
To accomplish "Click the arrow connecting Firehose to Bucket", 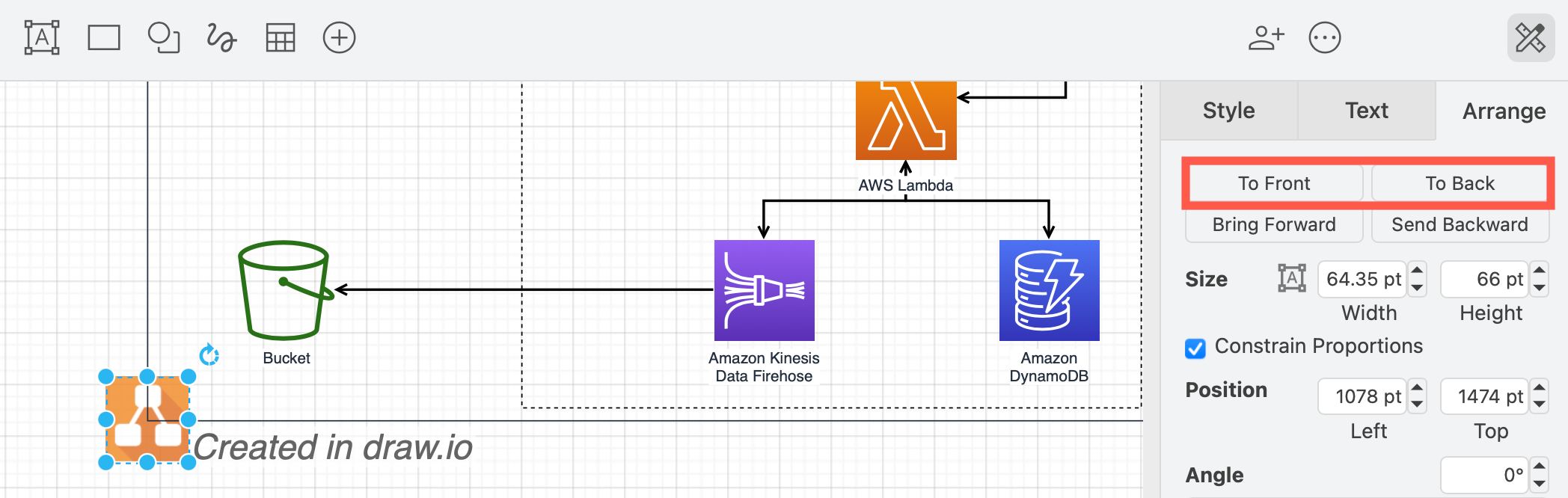I will point(524,289).
